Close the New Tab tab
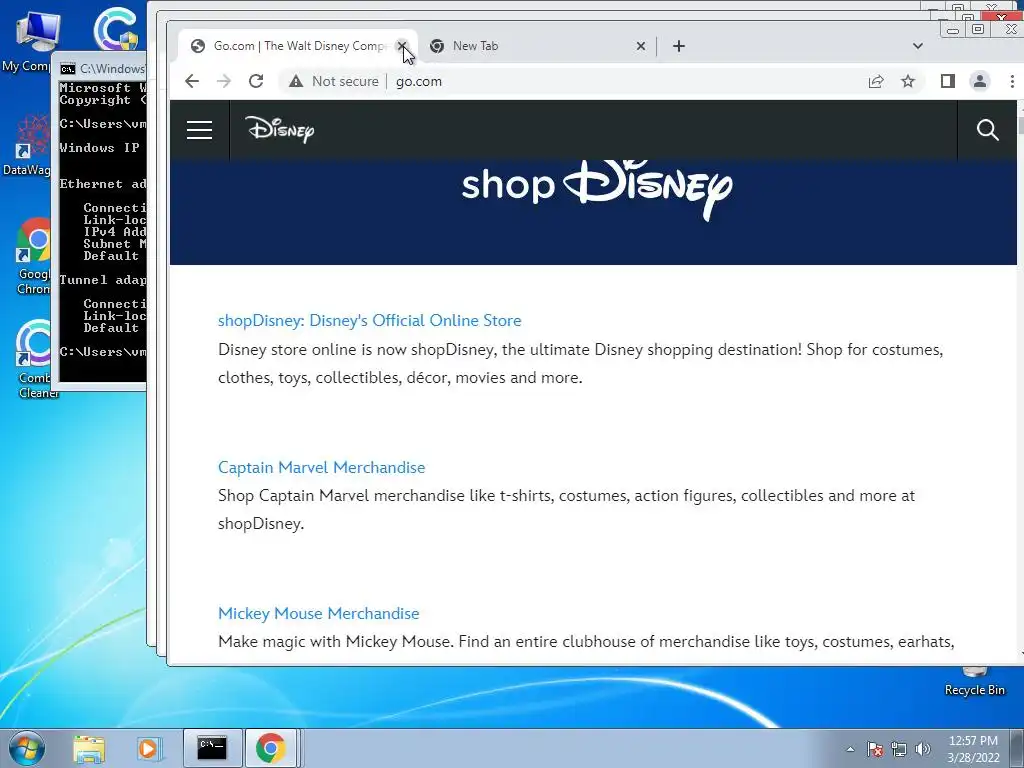Image resolution: width=1024 pixels, height=768 pixels. (x=641, y=46)
